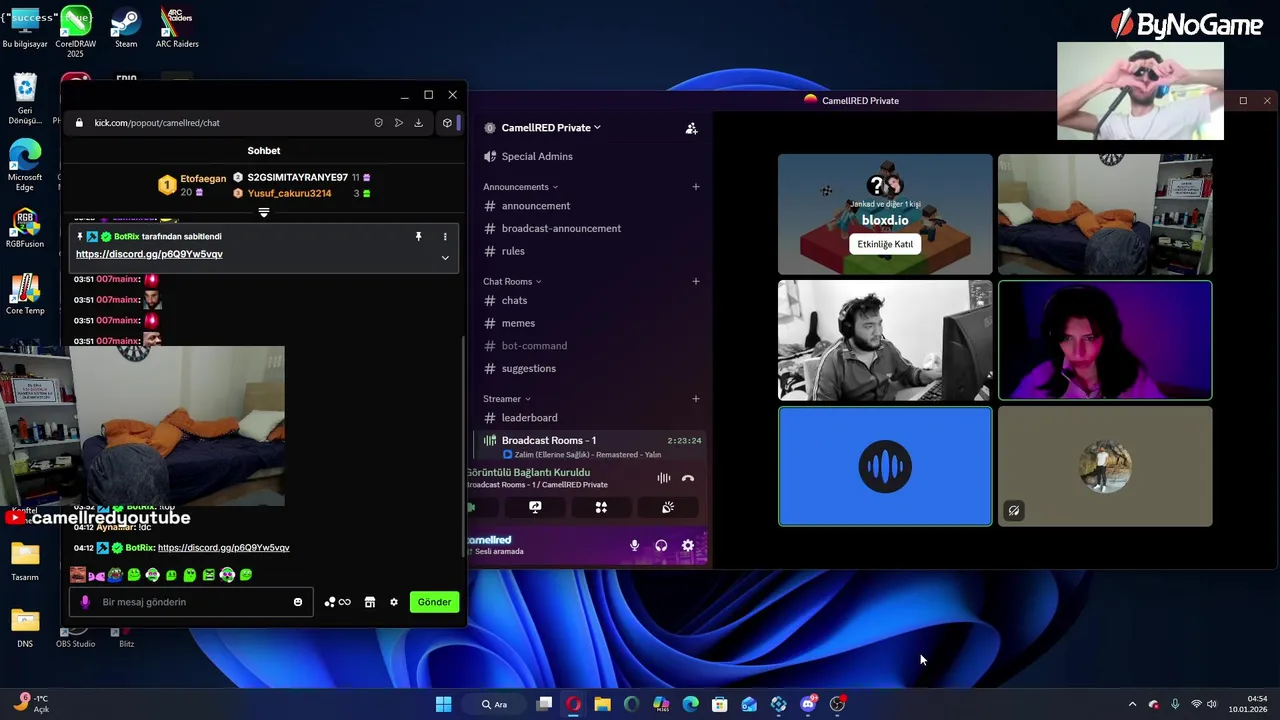Image resolution: width=1280 pixels, height=720 pixels.
Task: Select the bedroom camera video tile
Action: point(1105,214)
